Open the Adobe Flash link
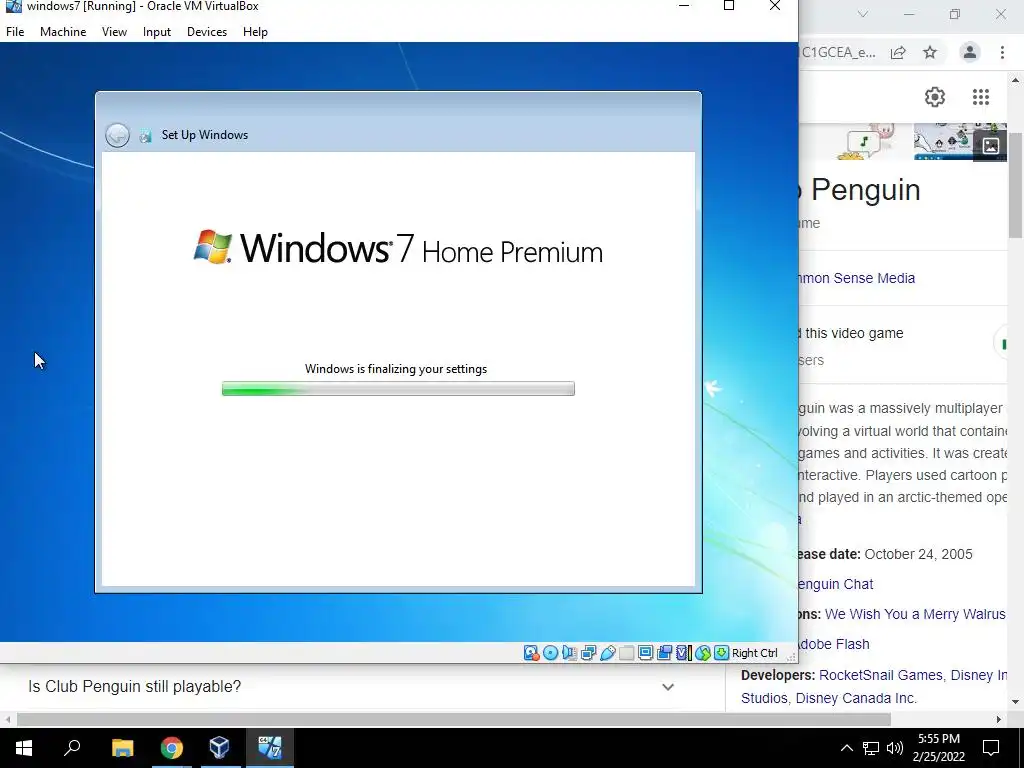Image resolution: width=1024 pixels, height=768 pixels. 834,644
